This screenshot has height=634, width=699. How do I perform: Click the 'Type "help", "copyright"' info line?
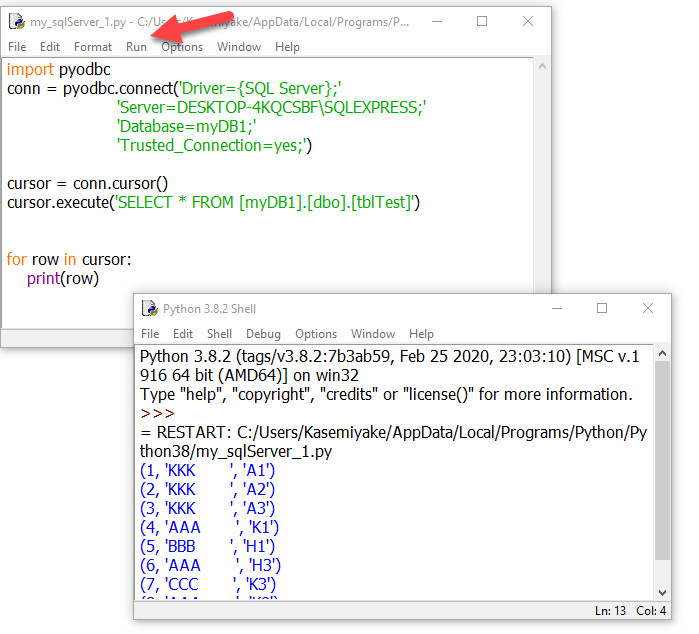tap(386, 395)
